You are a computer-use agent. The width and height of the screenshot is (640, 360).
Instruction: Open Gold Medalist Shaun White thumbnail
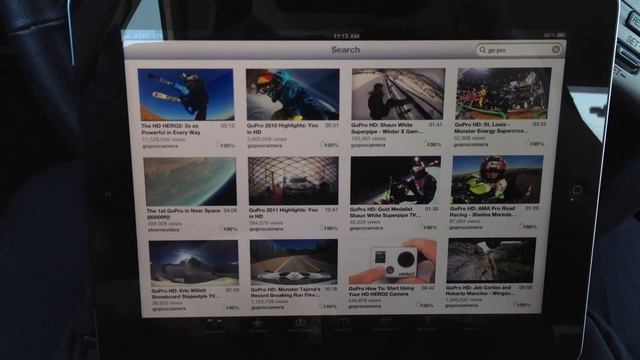[396, 180]
